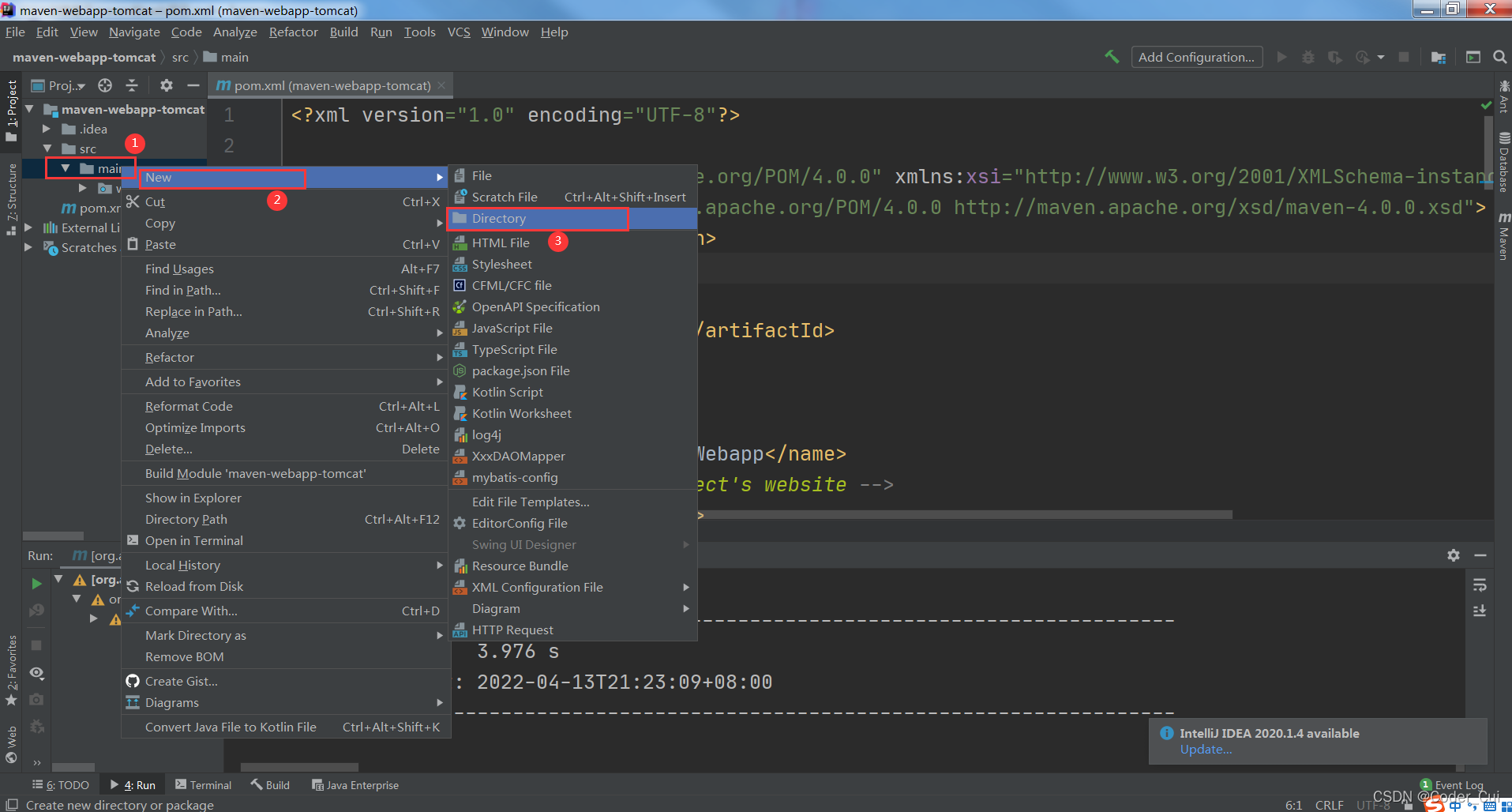This screenshot has width=1512, height=812.
Task: Open the Event Log button
Action: point(1452,784)
